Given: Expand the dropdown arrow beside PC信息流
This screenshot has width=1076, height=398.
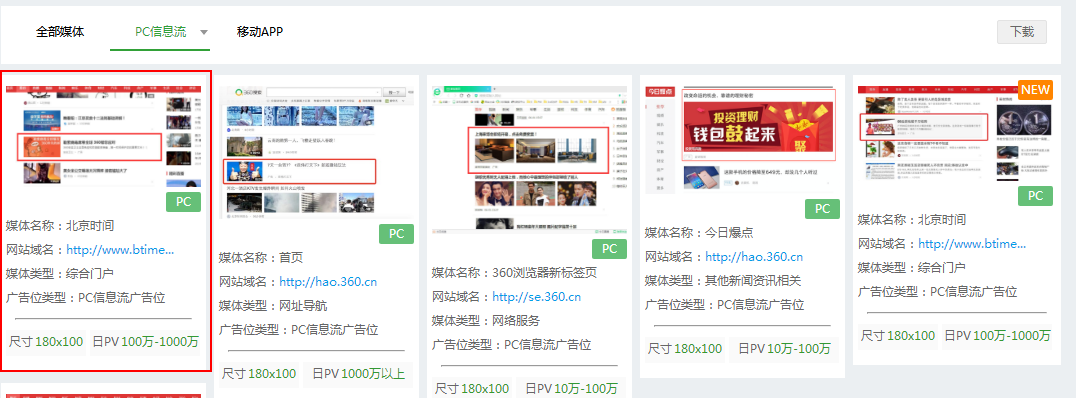Looking at the screenshot, I should (x=204, y=32).
